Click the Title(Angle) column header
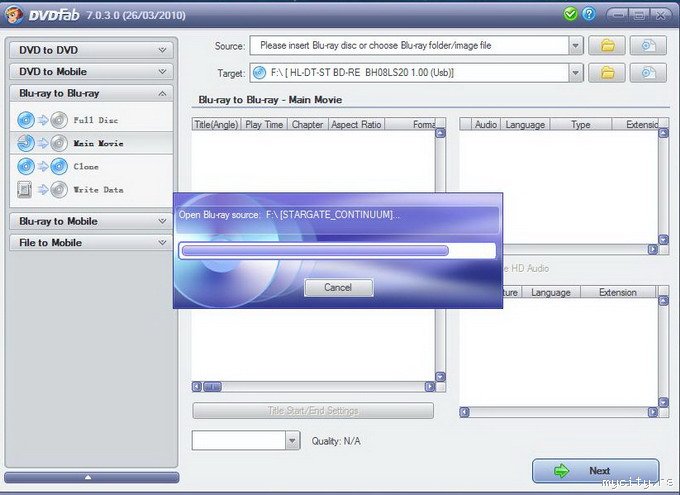The width and height of the screenshot is (680, 495). (216, 125)
